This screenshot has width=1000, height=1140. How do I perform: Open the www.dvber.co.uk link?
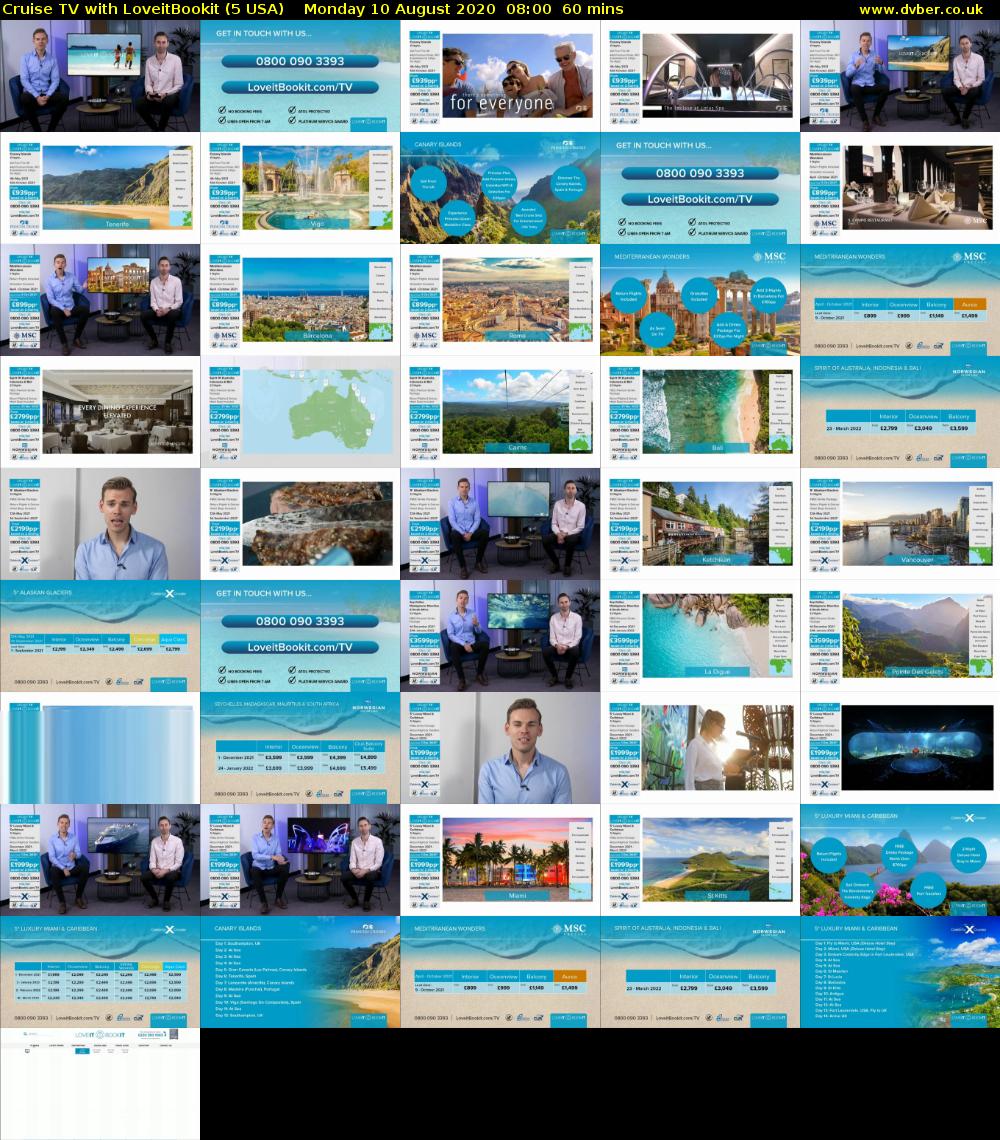[921, 9]
